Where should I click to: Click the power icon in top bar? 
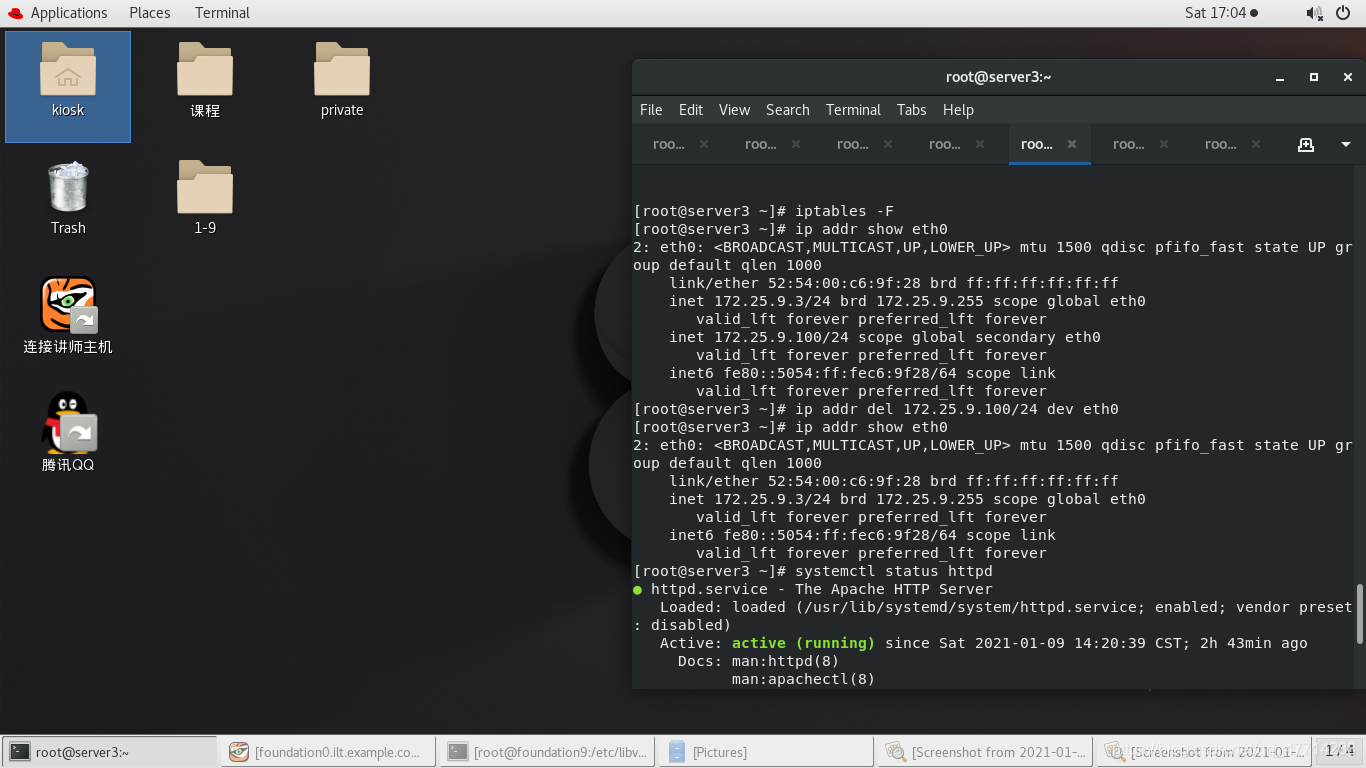(1344, 13)
